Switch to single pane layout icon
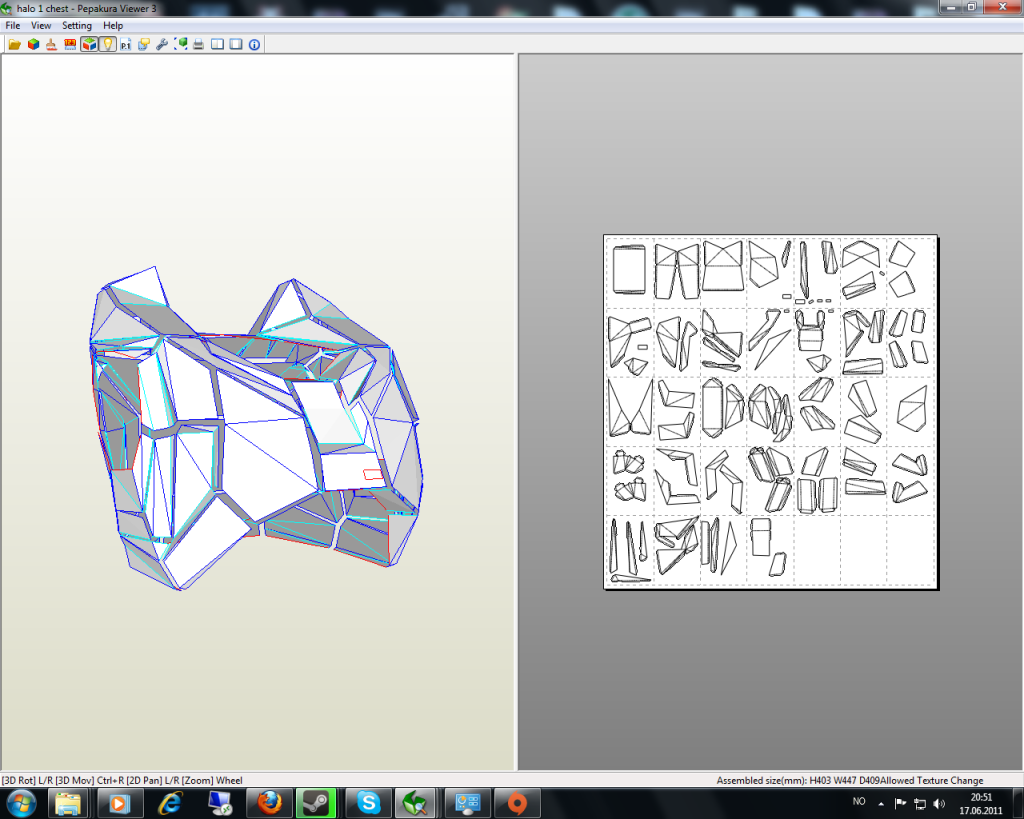The height and width of the screenshot is (819, 1024). [x=236, y=44]
